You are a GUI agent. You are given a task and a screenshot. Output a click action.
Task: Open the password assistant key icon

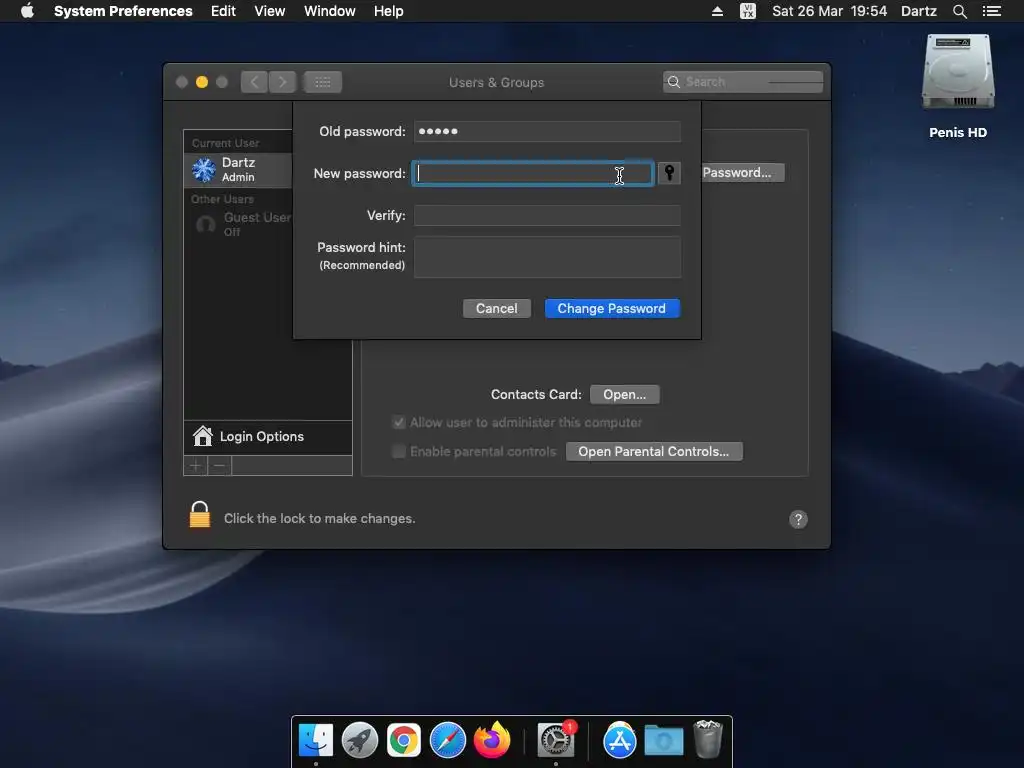[x=669, y=173]
